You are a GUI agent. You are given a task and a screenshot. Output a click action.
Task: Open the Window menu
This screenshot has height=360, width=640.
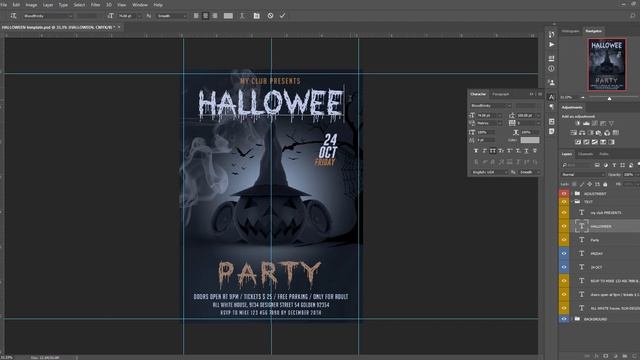[140, 5]
